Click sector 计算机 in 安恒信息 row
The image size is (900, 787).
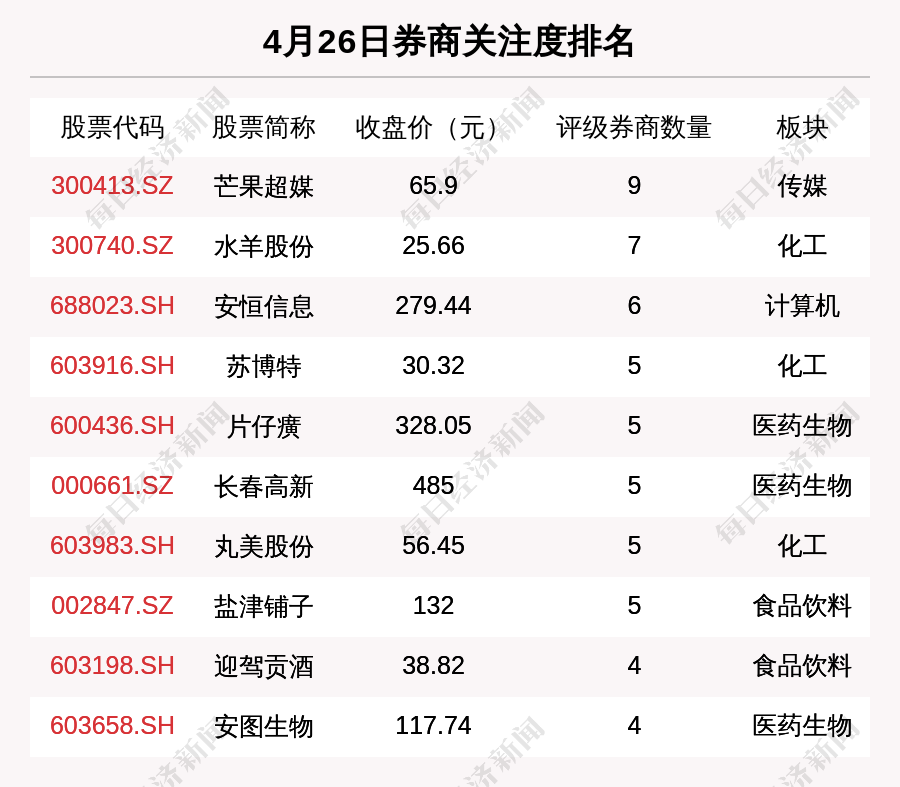pyautogui.click(x=802, y=307)
